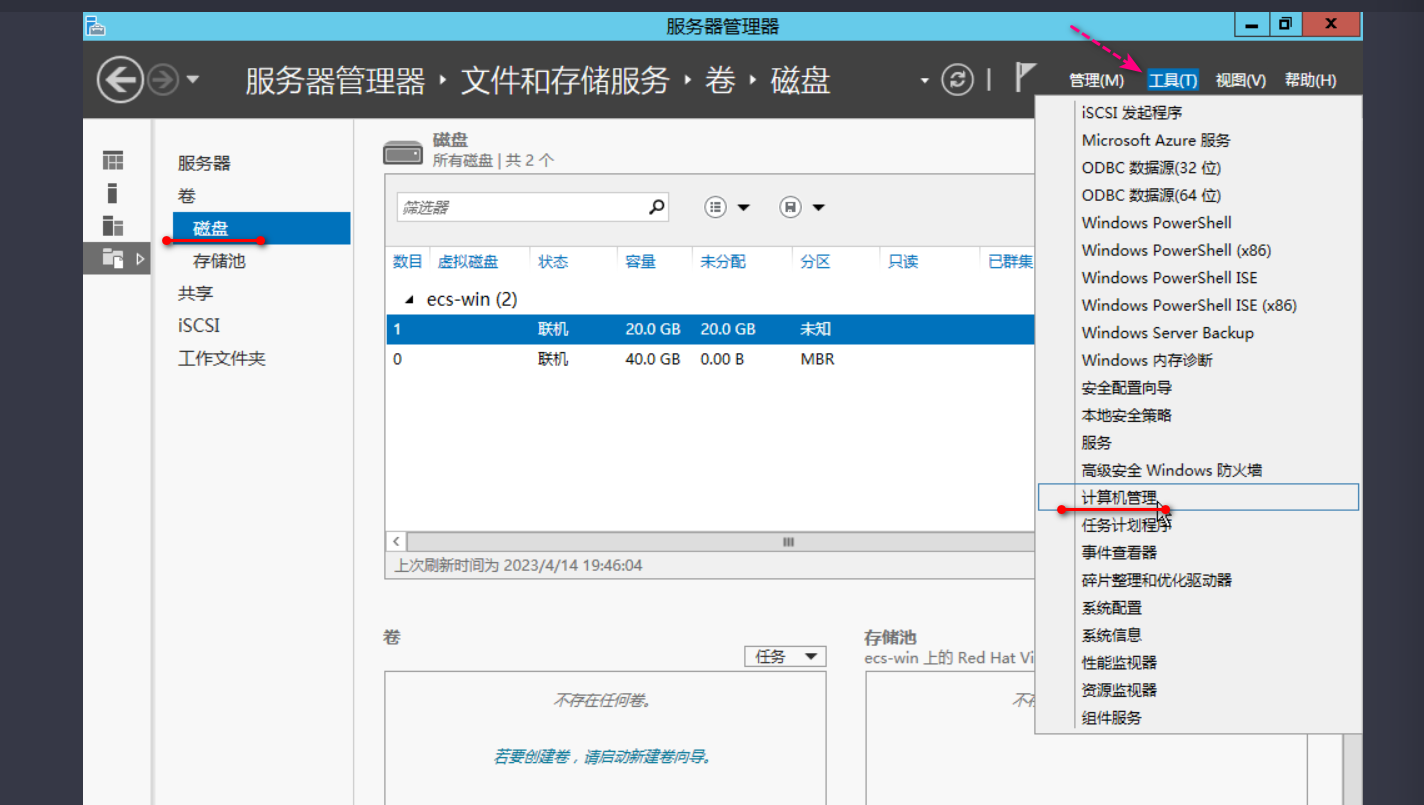Viewport: 1424px width, 805px height.
Task: Open 碎片整理和优化驱动器 menu item
Action: coord(1156,580)
